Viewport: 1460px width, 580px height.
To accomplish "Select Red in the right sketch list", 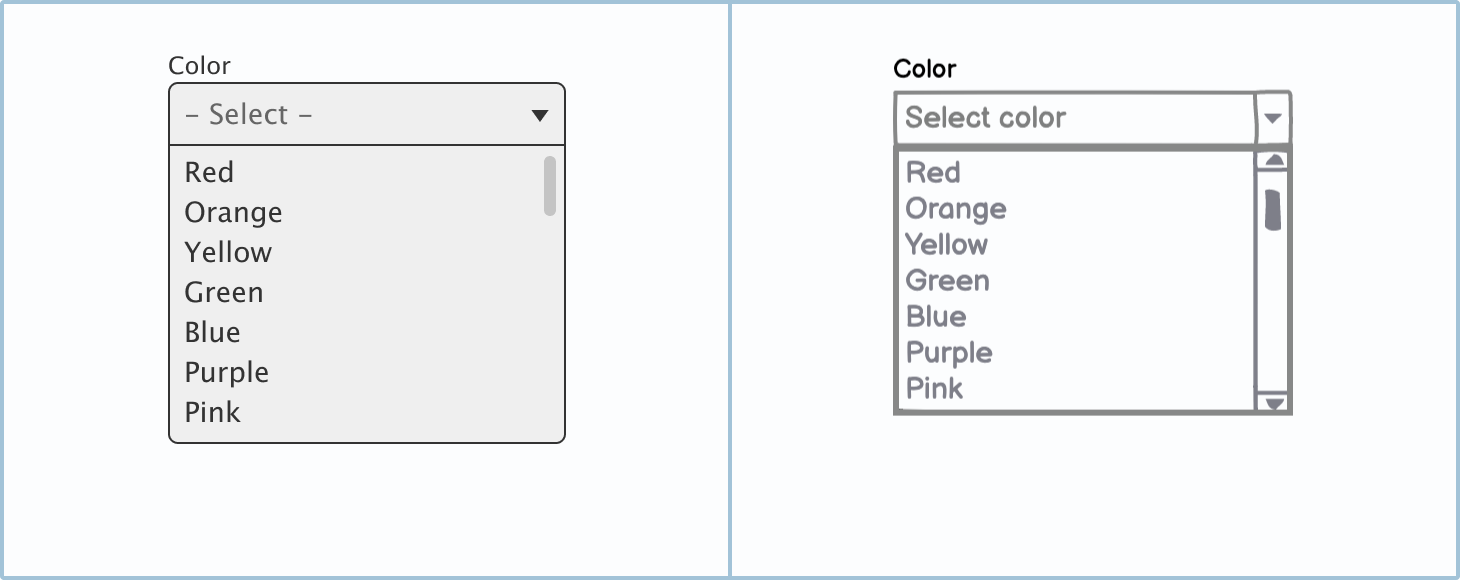I will 933,172.
